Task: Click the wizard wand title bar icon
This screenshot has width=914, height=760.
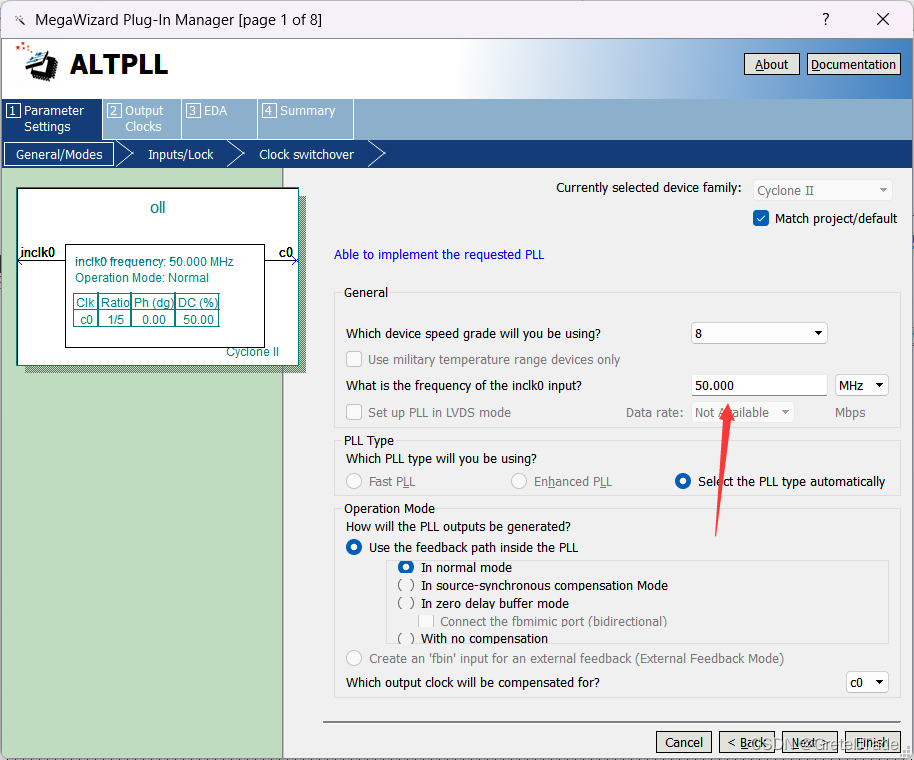Action: [20, 20]
